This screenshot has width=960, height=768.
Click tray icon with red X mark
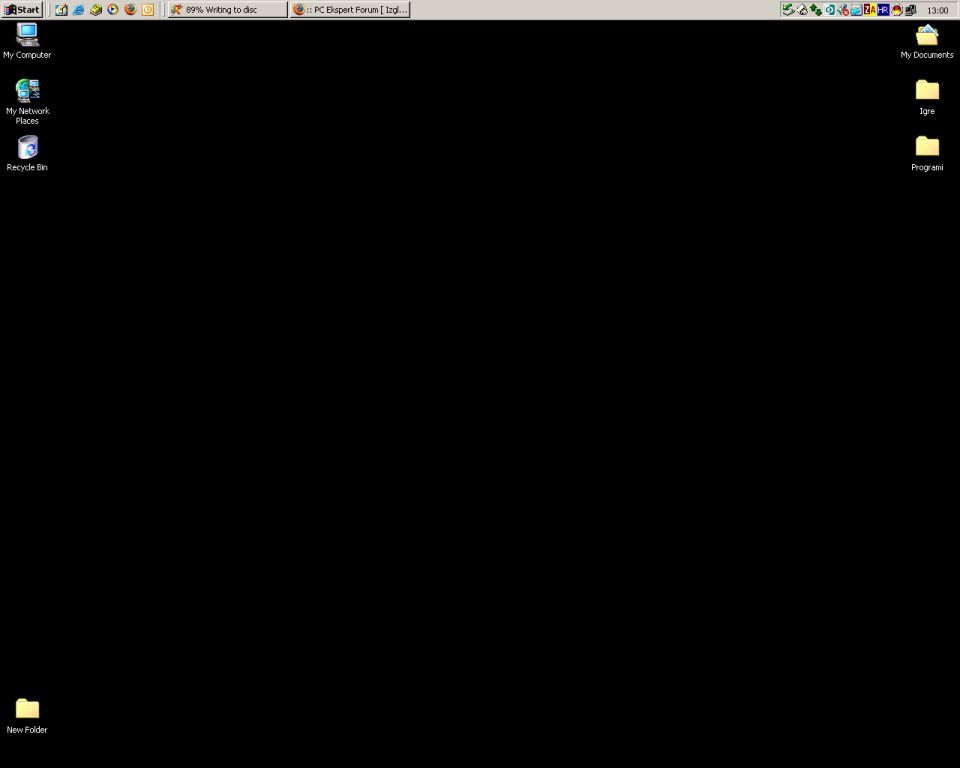843,9
